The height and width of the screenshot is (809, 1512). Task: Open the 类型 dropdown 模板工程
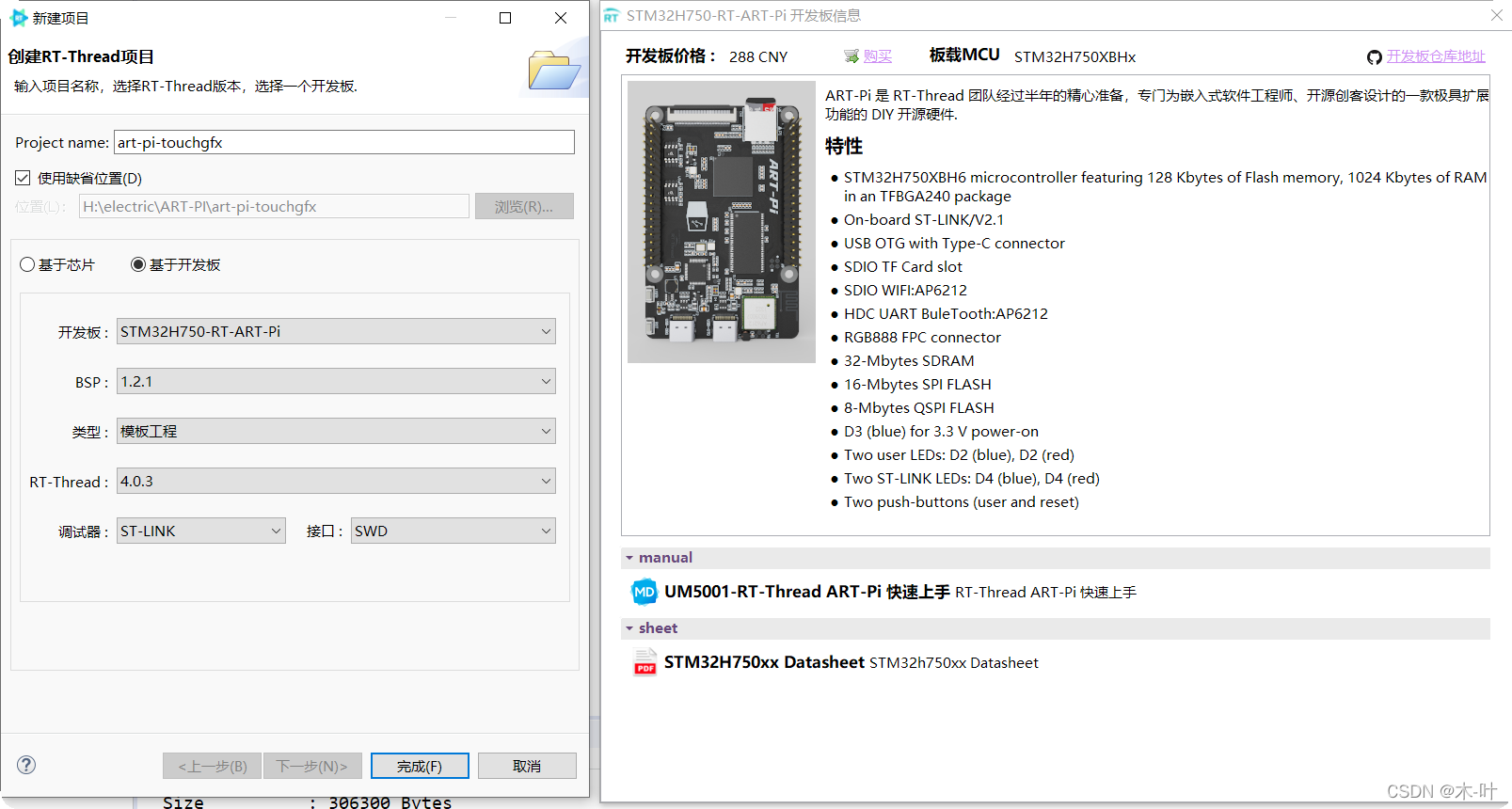click(336, 431)
